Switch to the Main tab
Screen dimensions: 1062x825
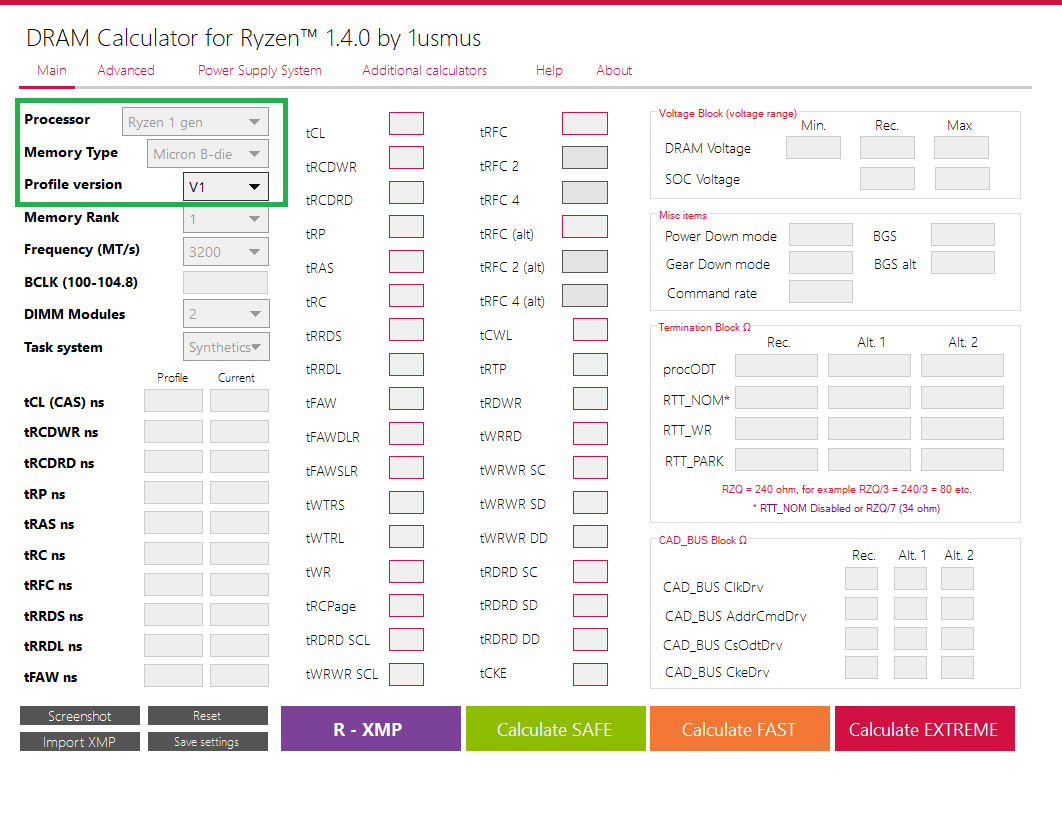[51, 70]
